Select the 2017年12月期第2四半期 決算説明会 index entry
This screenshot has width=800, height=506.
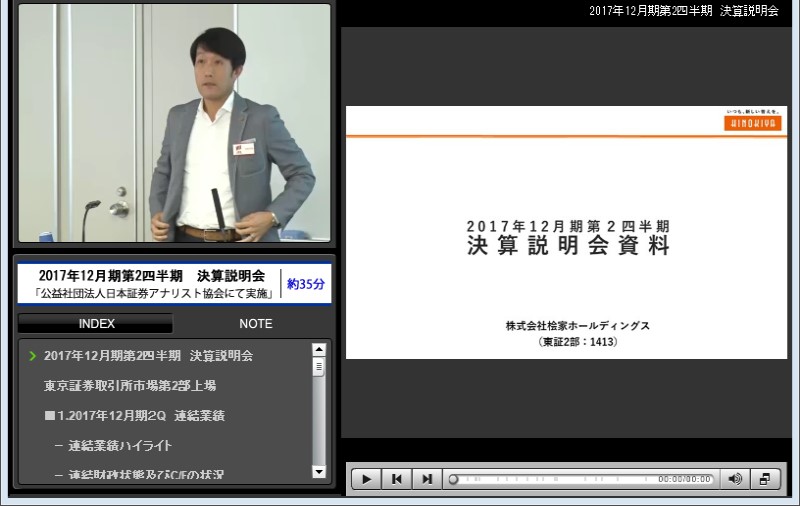[148, 356]
